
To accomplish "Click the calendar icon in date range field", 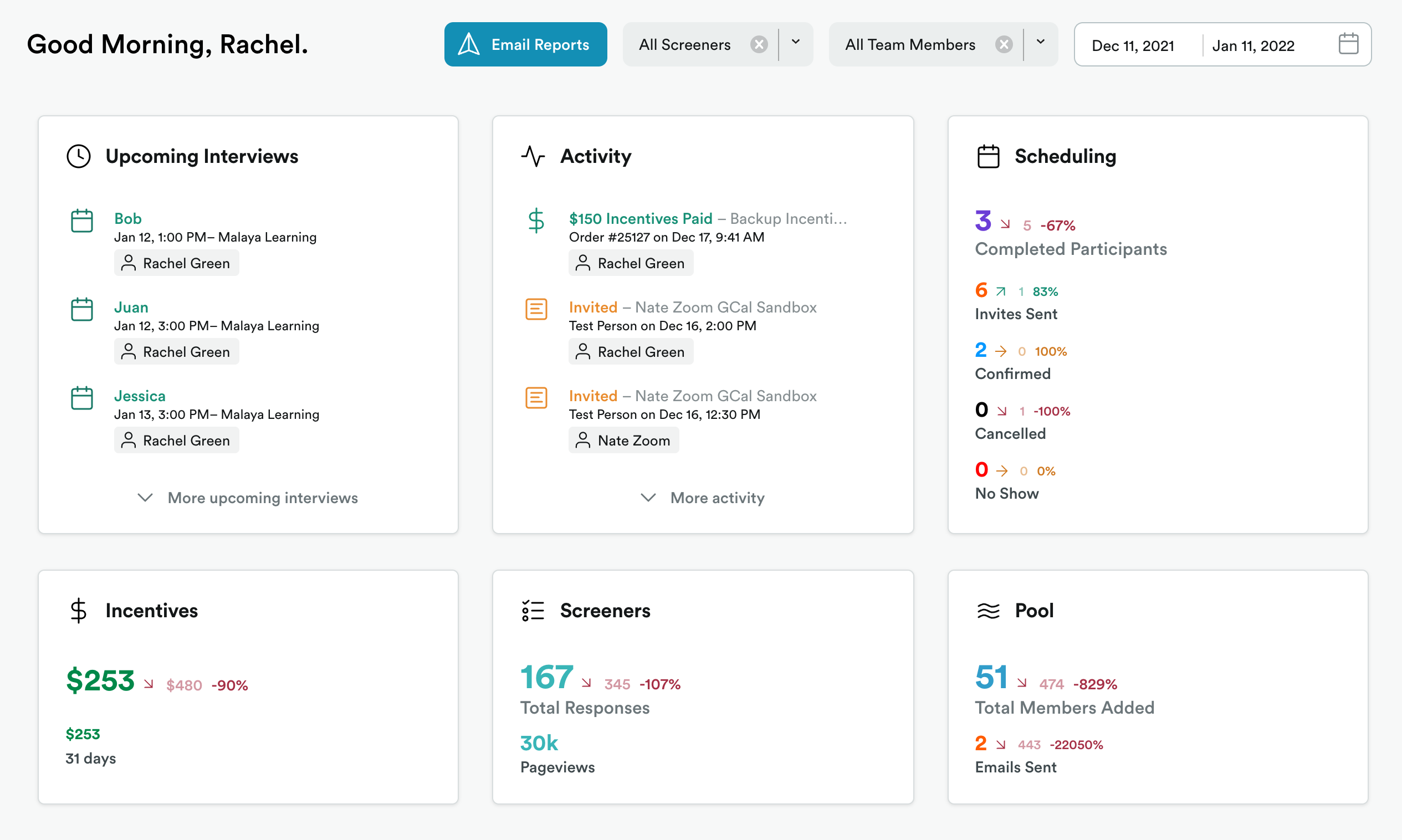I will point(1348,44).
